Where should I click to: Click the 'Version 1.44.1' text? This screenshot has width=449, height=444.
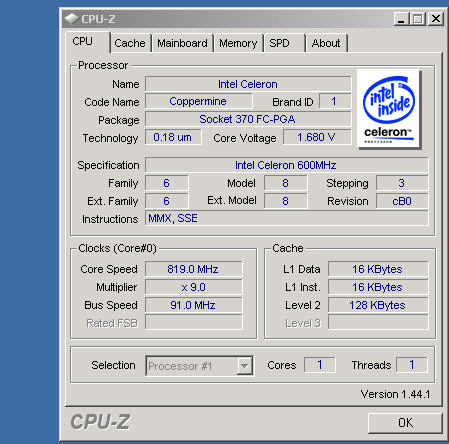tap(395, 394)
